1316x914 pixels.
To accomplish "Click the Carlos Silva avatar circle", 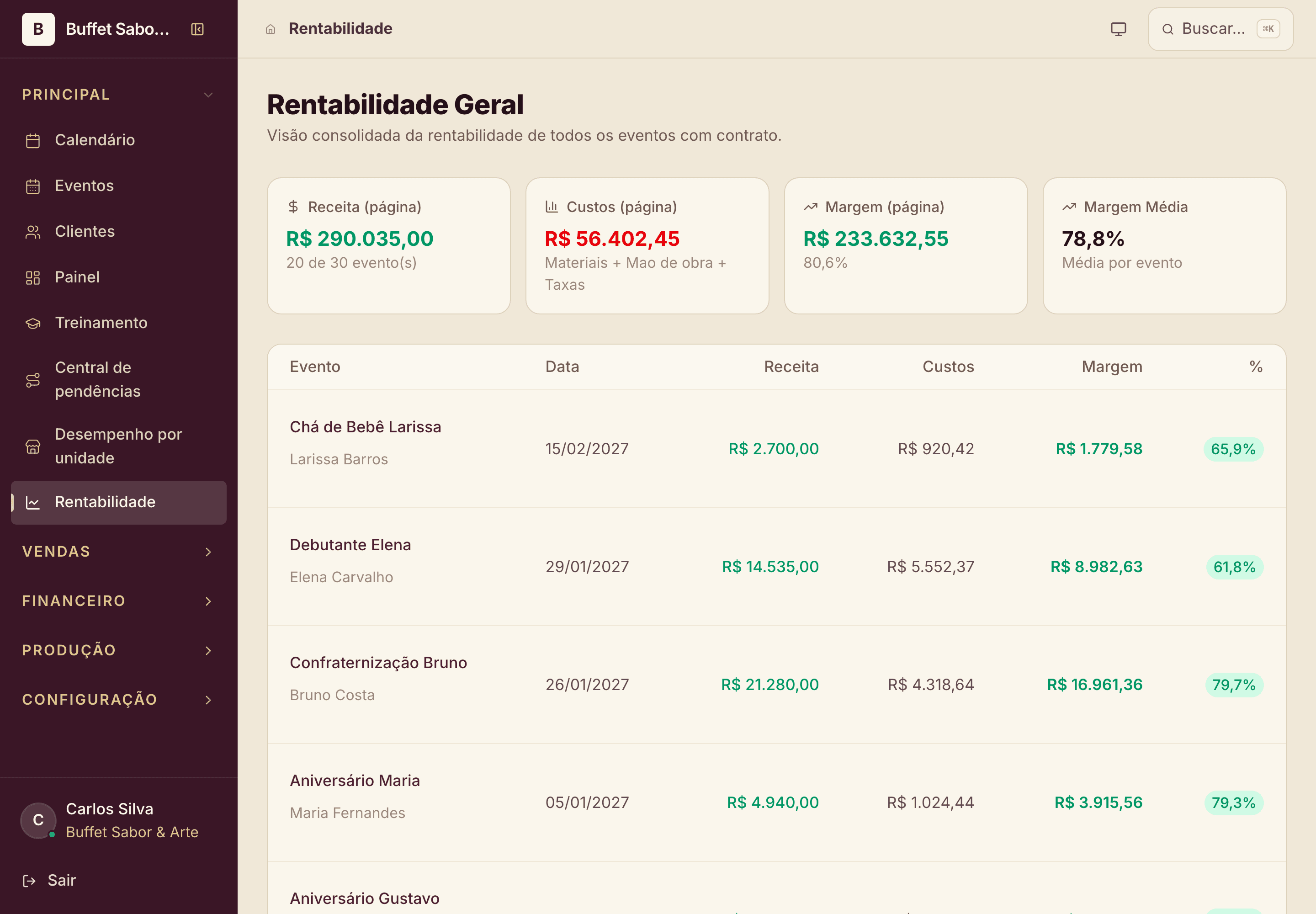I will point(38,820).
